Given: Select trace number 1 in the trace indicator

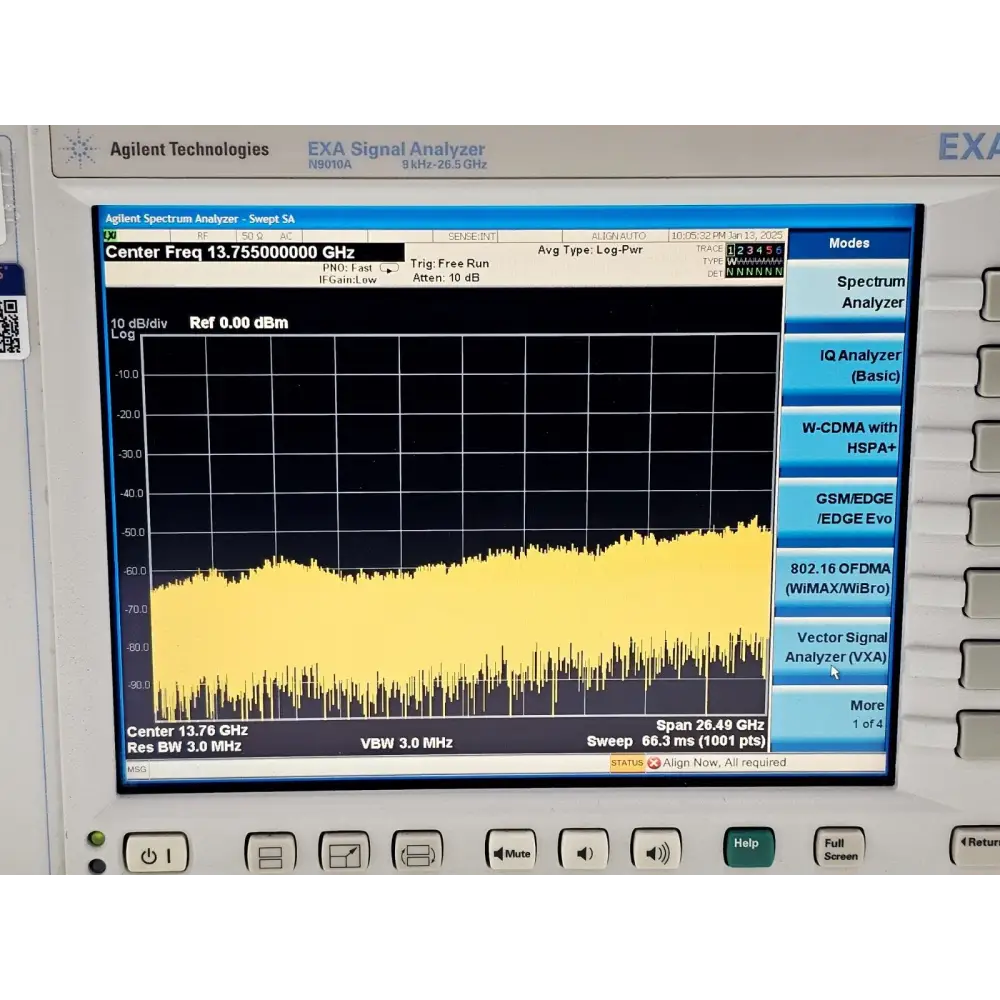Looking at the screenshot, I should (731, 251).
